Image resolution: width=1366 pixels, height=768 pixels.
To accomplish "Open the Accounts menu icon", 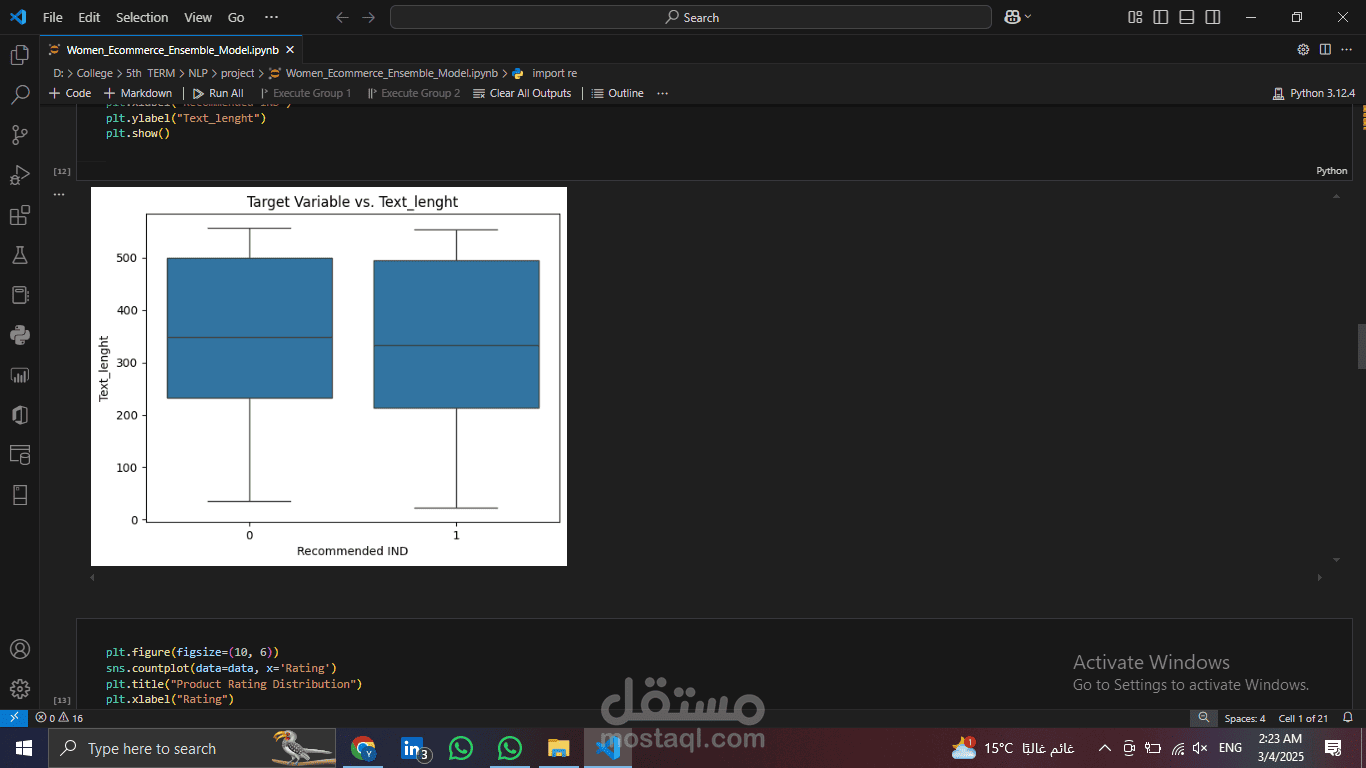I will [19, 649].
